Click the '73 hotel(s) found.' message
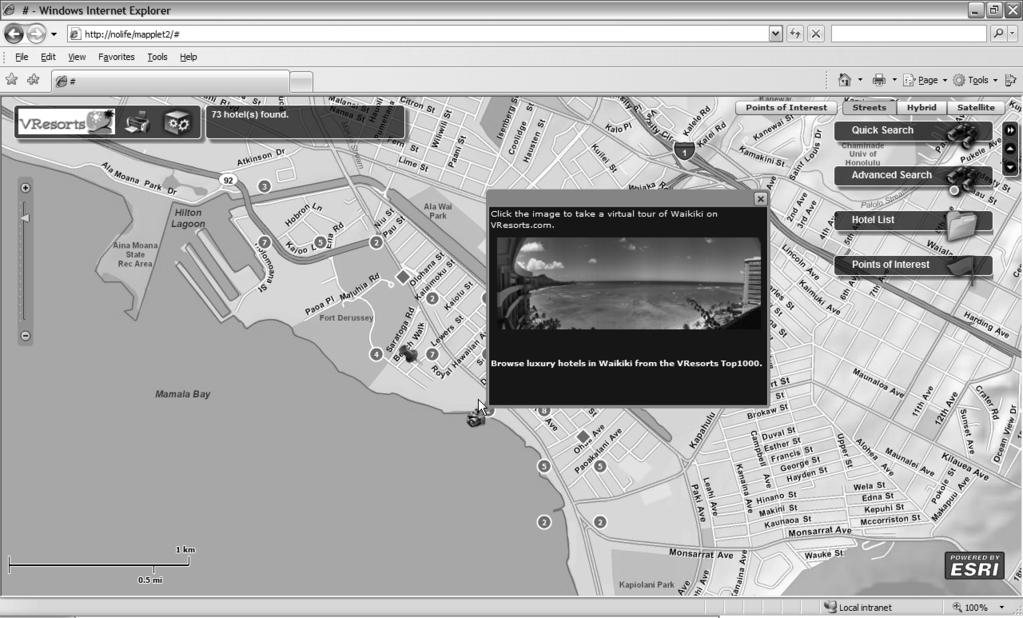The image size is (1023, 618). (x=250, y=114)
